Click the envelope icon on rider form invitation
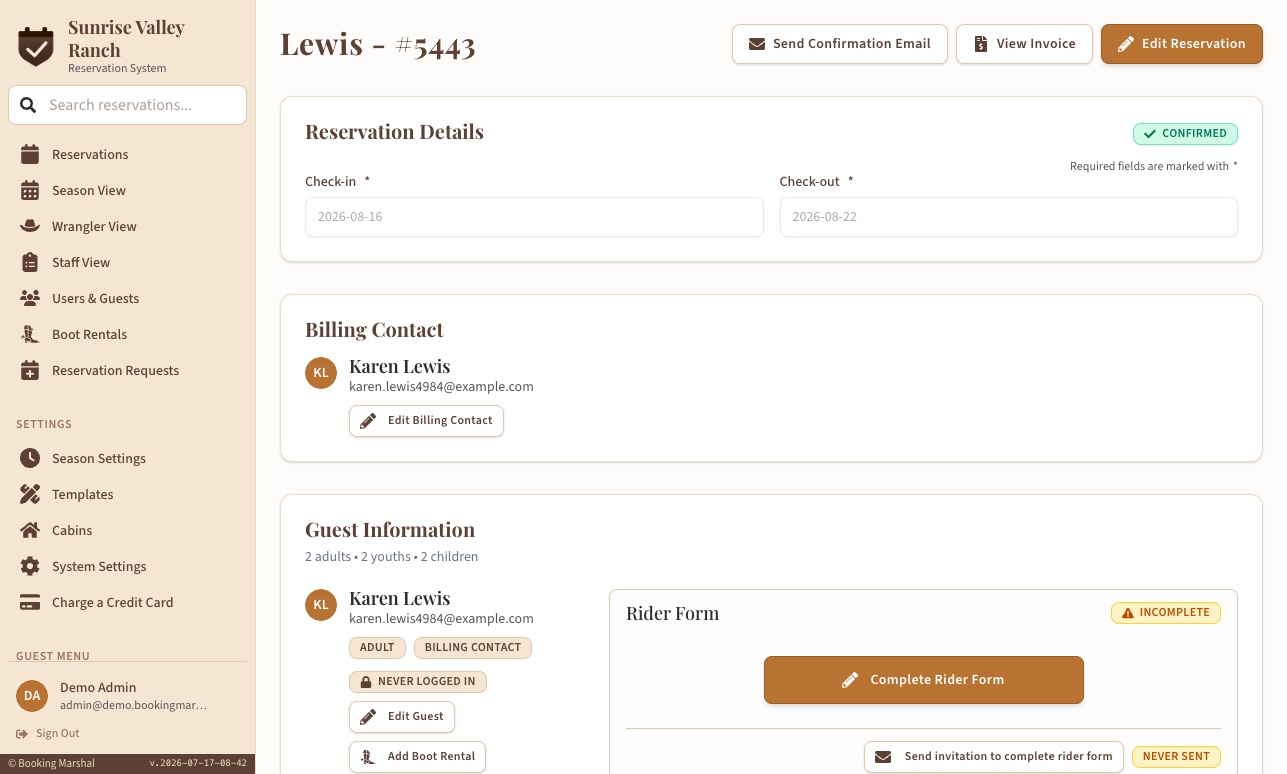The width and height of the screenshot is (1287, 774). coord(883,757)
